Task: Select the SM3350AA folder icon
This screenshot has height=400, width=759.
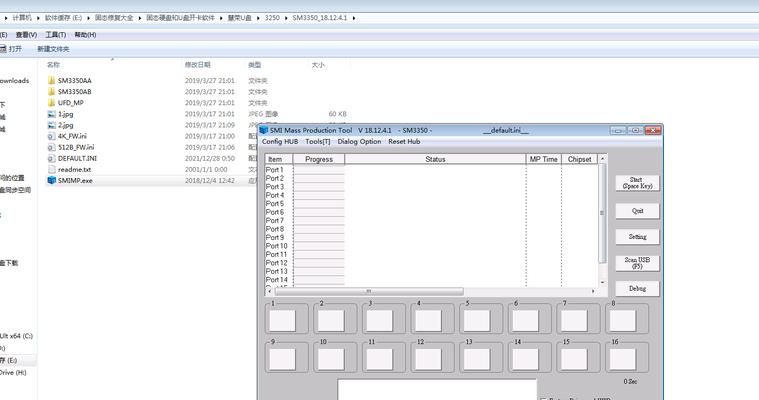Action: (x=52, y=80)
